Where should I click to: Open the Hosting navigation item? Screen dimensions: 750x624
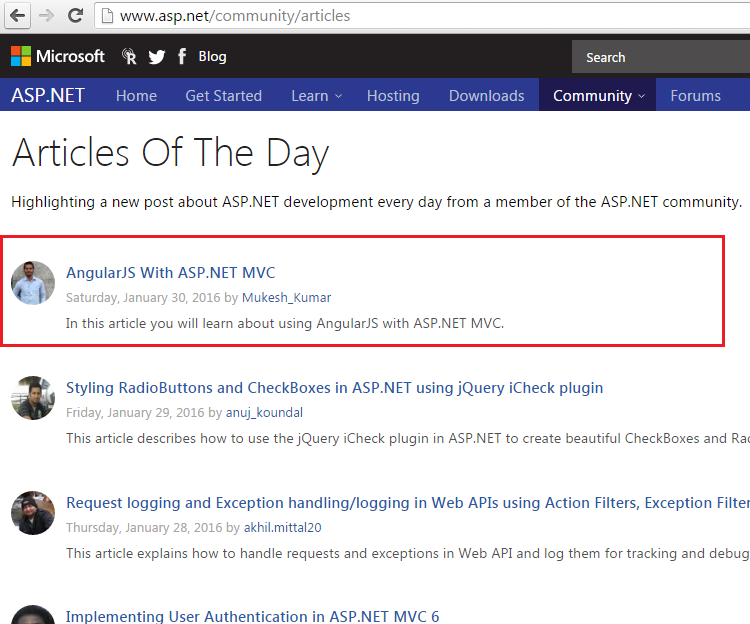pos(393,96)
